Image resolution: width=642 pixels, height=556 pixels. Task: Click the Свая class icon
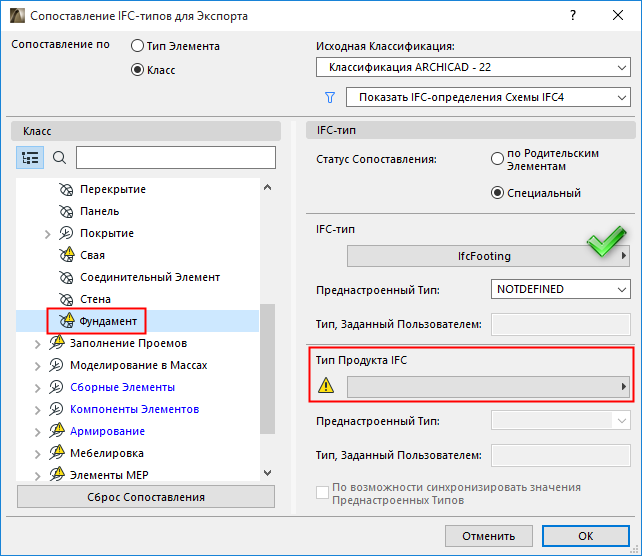click(x=67, y=255)
